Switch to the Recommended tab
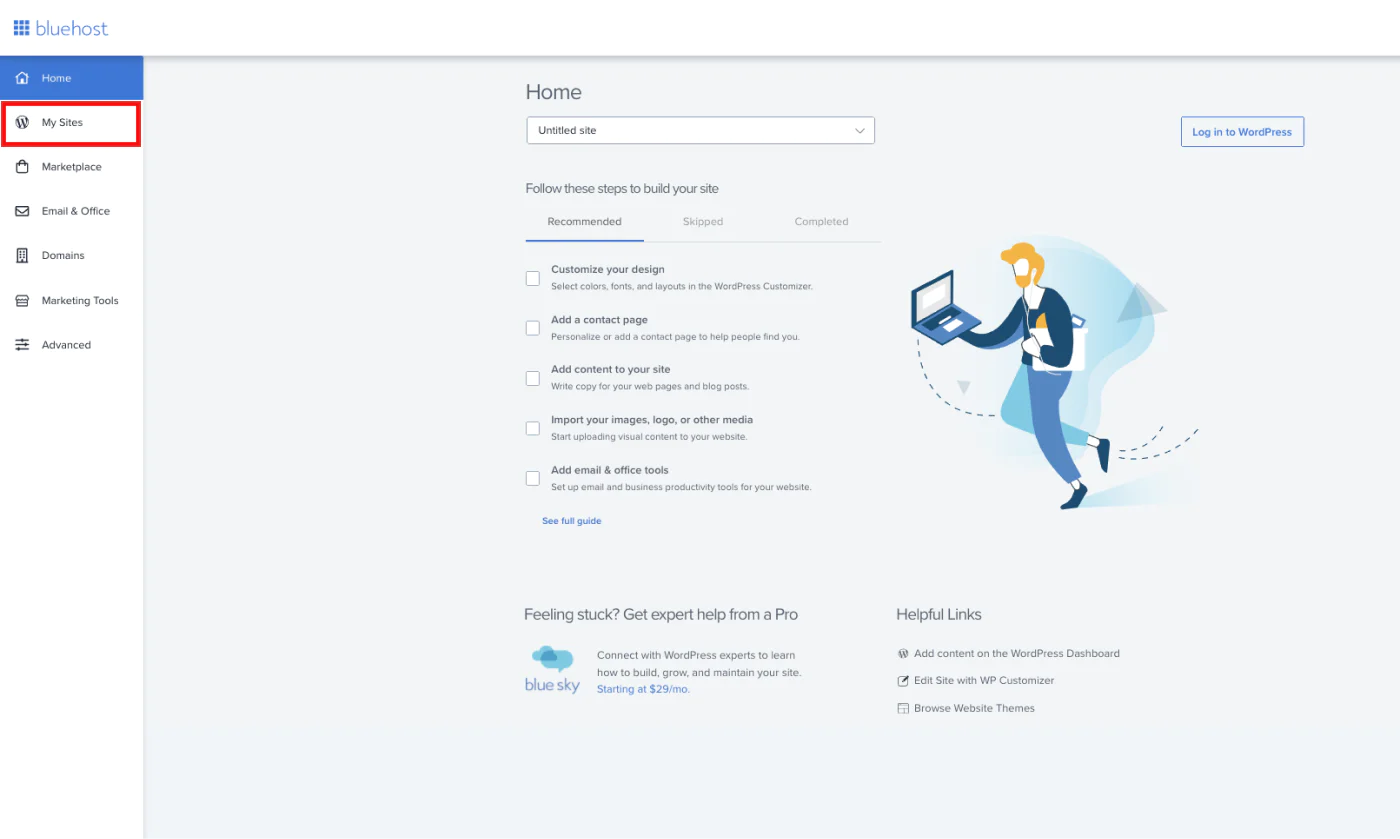1400x839 pixels. (x=584, y=222)
